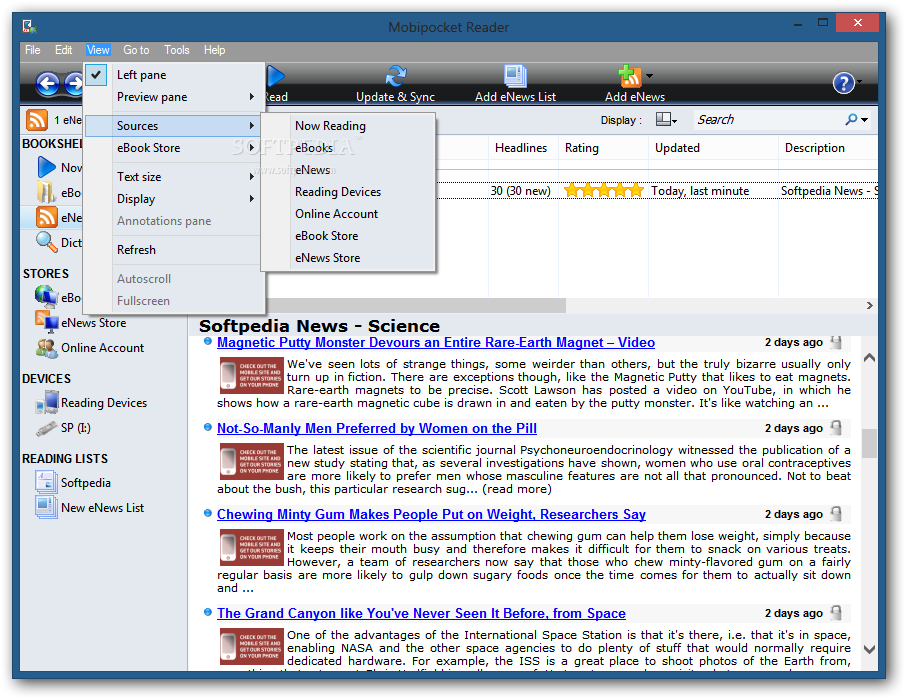
Task: Open Not-So-Manly Men Preferred article link
Action: coord(377,429)
